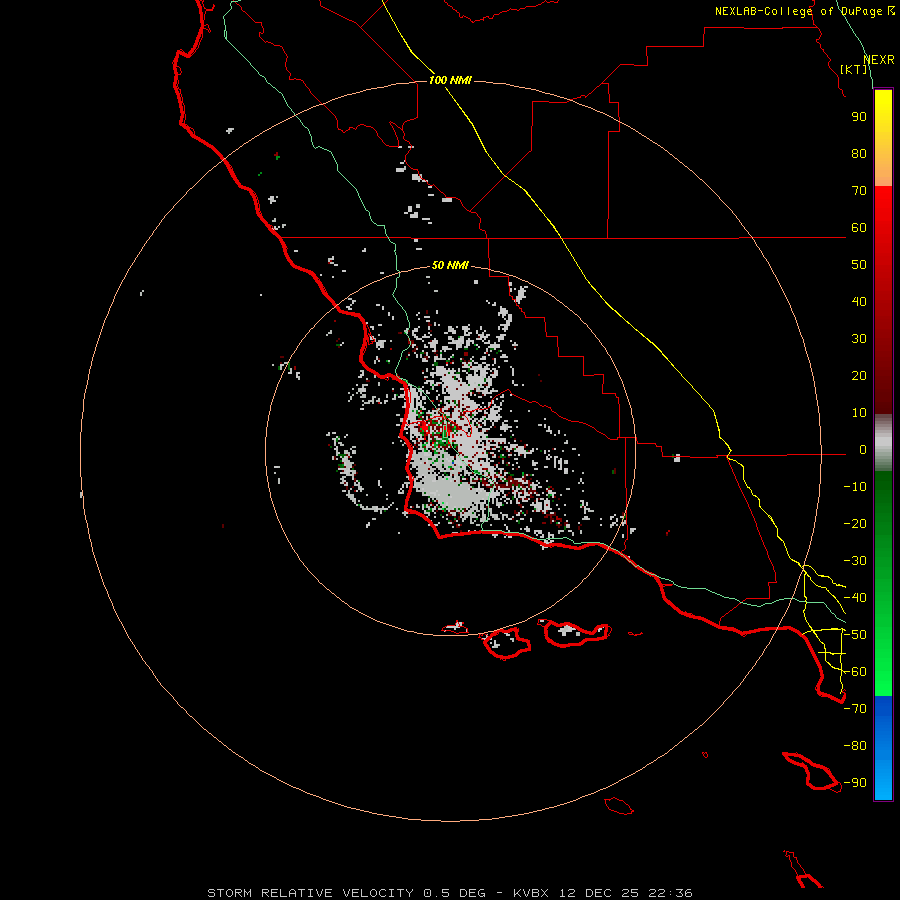The image size is (900, 900).
Task: Click the positive 60 value on the velocity scale
Action: (x=859, y=227)
